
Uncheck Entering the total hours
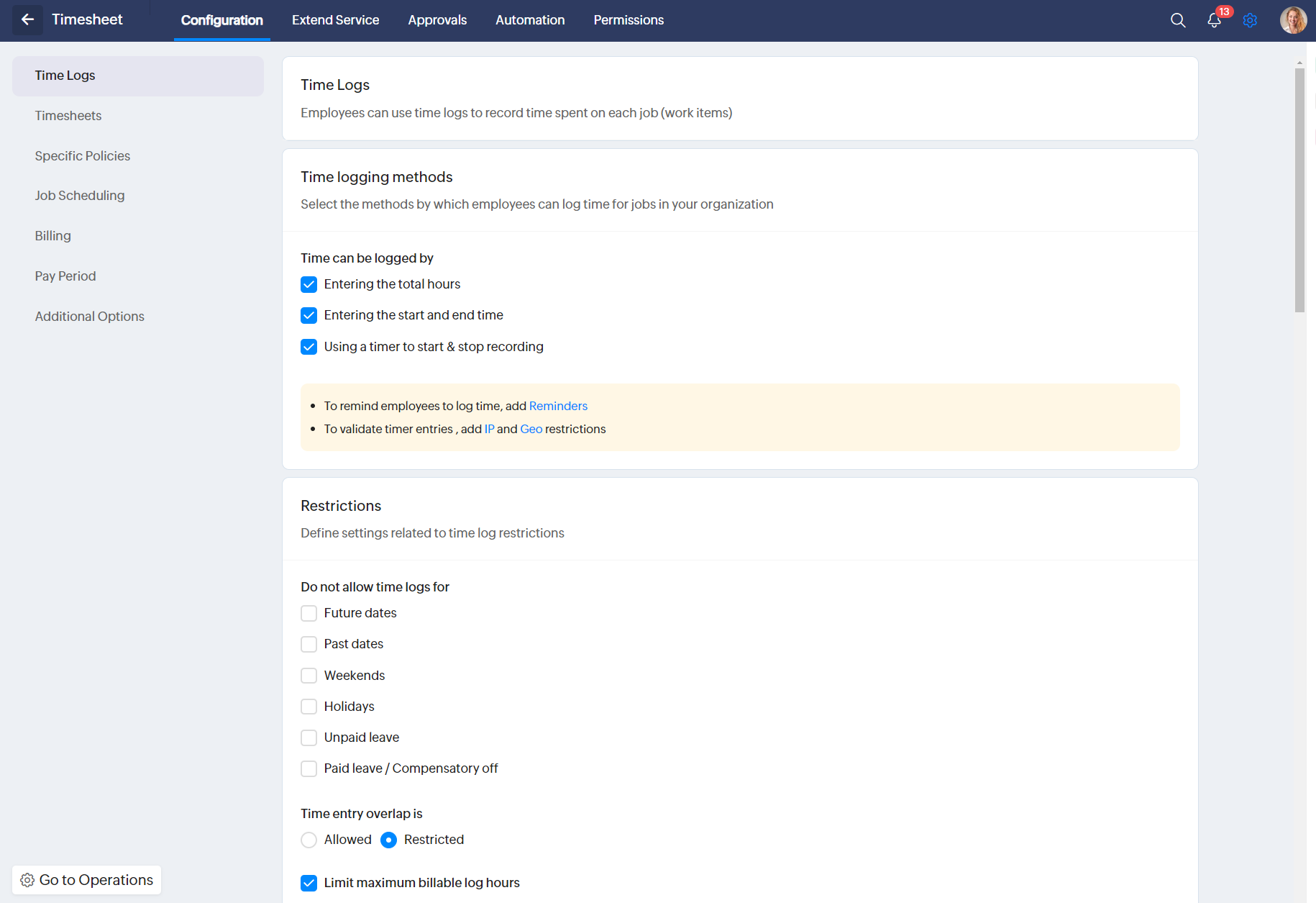(x=309, y=284)
